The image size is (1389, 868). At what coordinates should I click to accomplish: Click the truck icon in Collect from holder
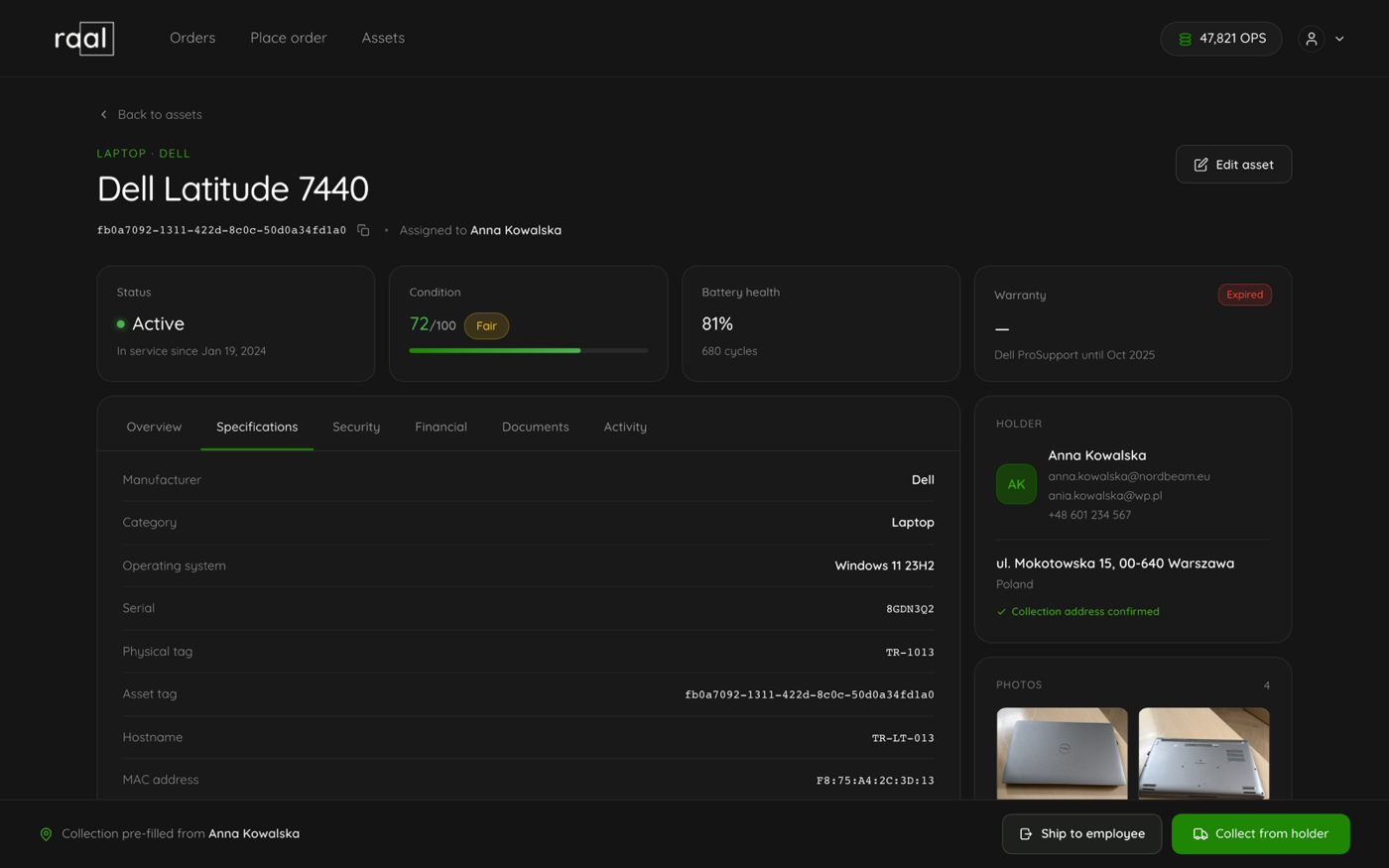[1200, 834]
